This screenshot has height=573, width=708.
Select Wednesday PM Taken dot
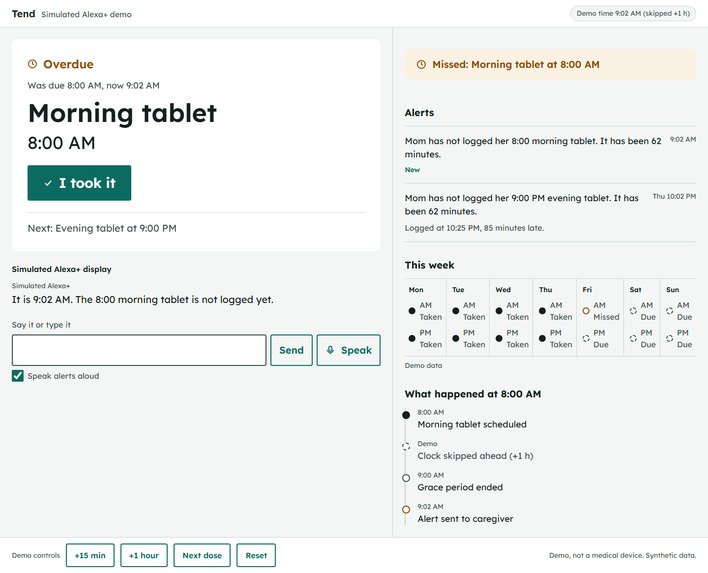pos(499,338)
